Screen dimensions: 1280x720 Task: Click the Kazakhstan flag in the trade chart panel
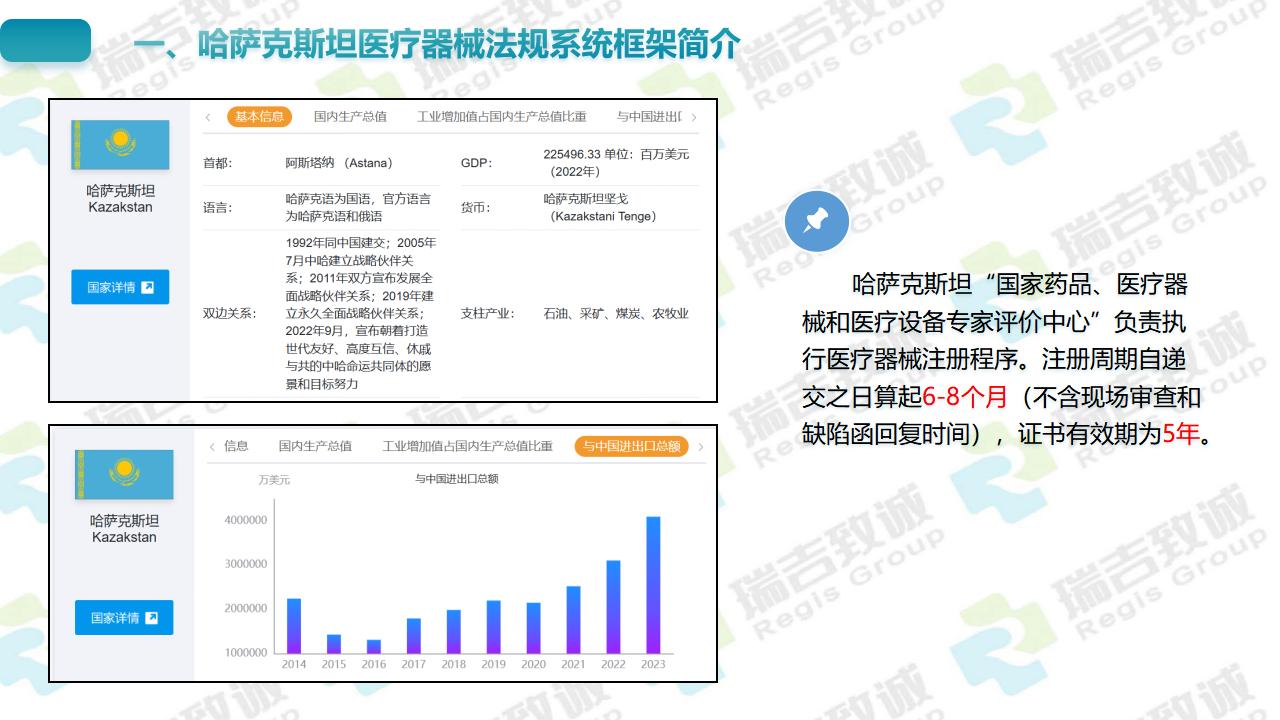(x=124, y=474)
